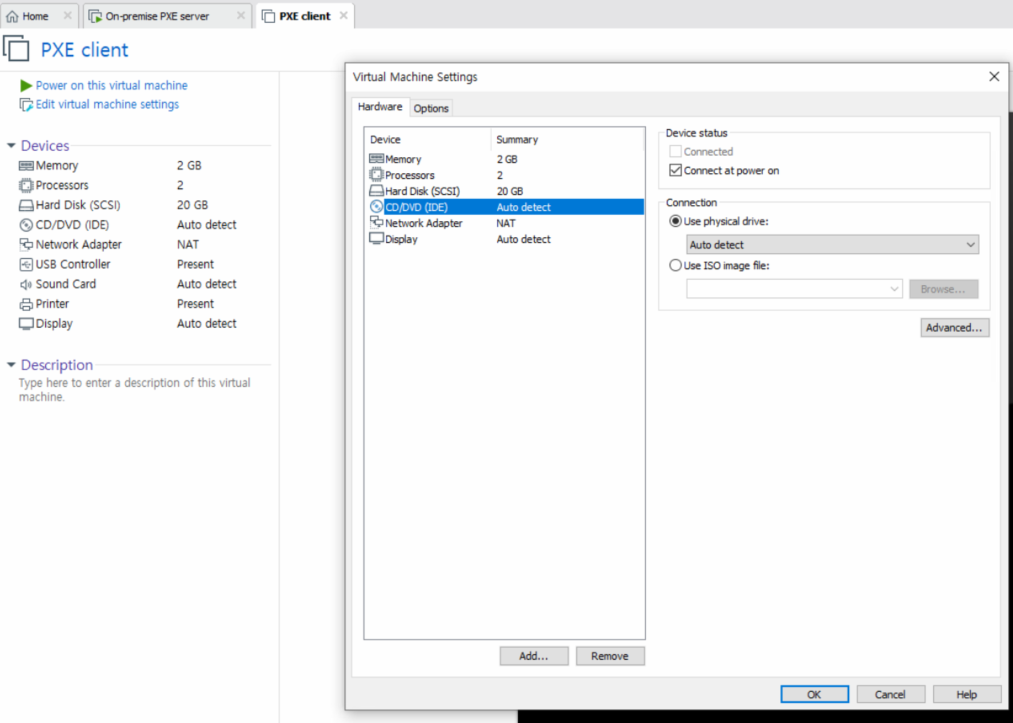Close the Virtual Machine Settings dialog
The height and width of the screenshot is (723, 1013).
(994, 77)
